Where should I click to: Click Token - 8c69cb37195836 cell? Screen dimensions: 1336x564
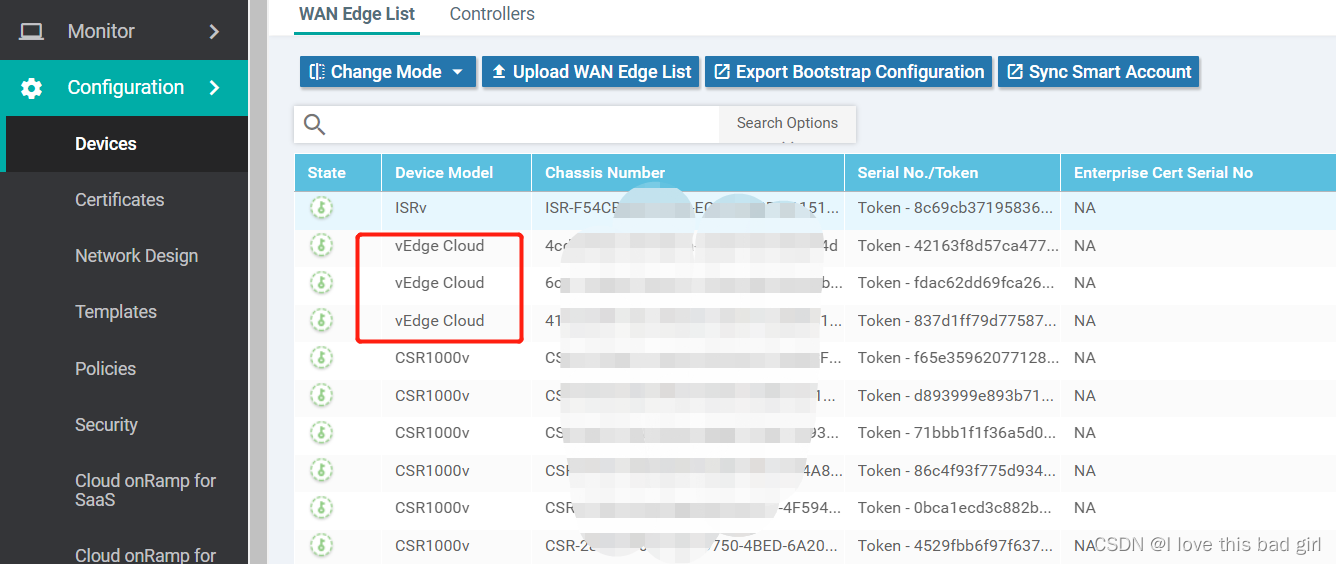click(955, 208)
